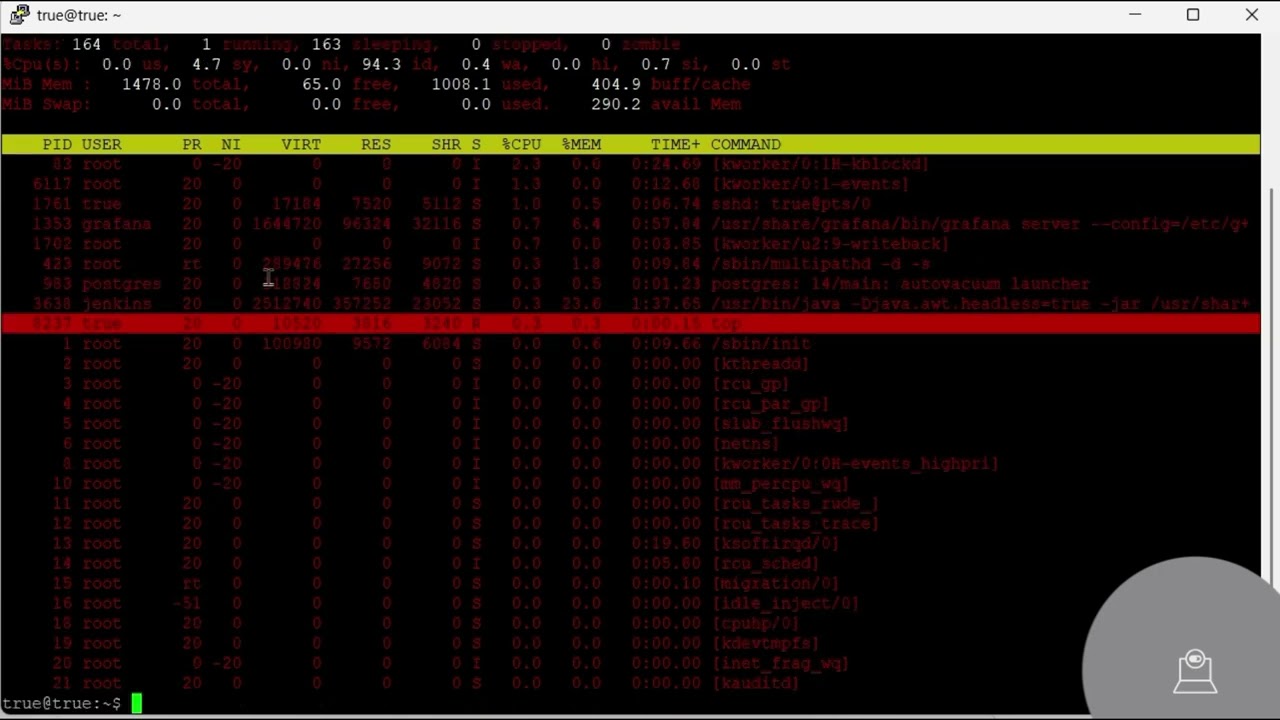This screenshot has height=720, width=1280.
Task: Click the [rcu_tasks_trace] process entry
Action: (x=795, y=524)
